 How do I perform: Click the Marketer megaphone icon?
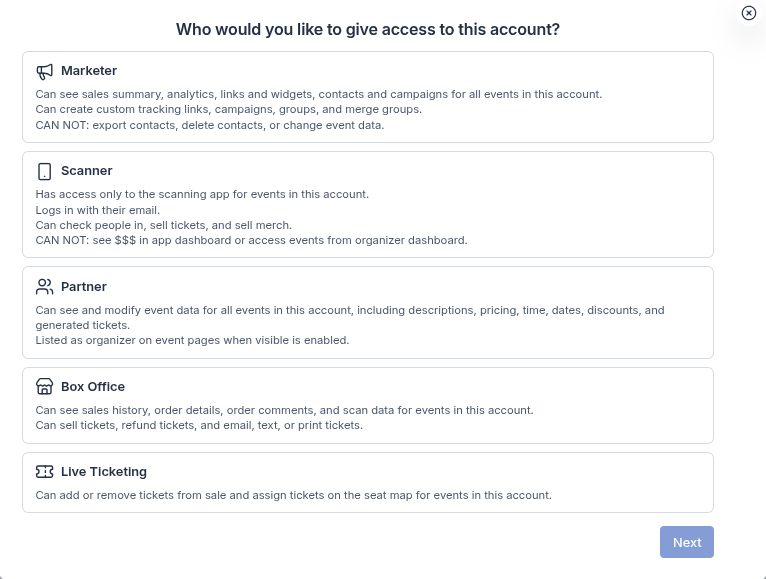point(44,72)
